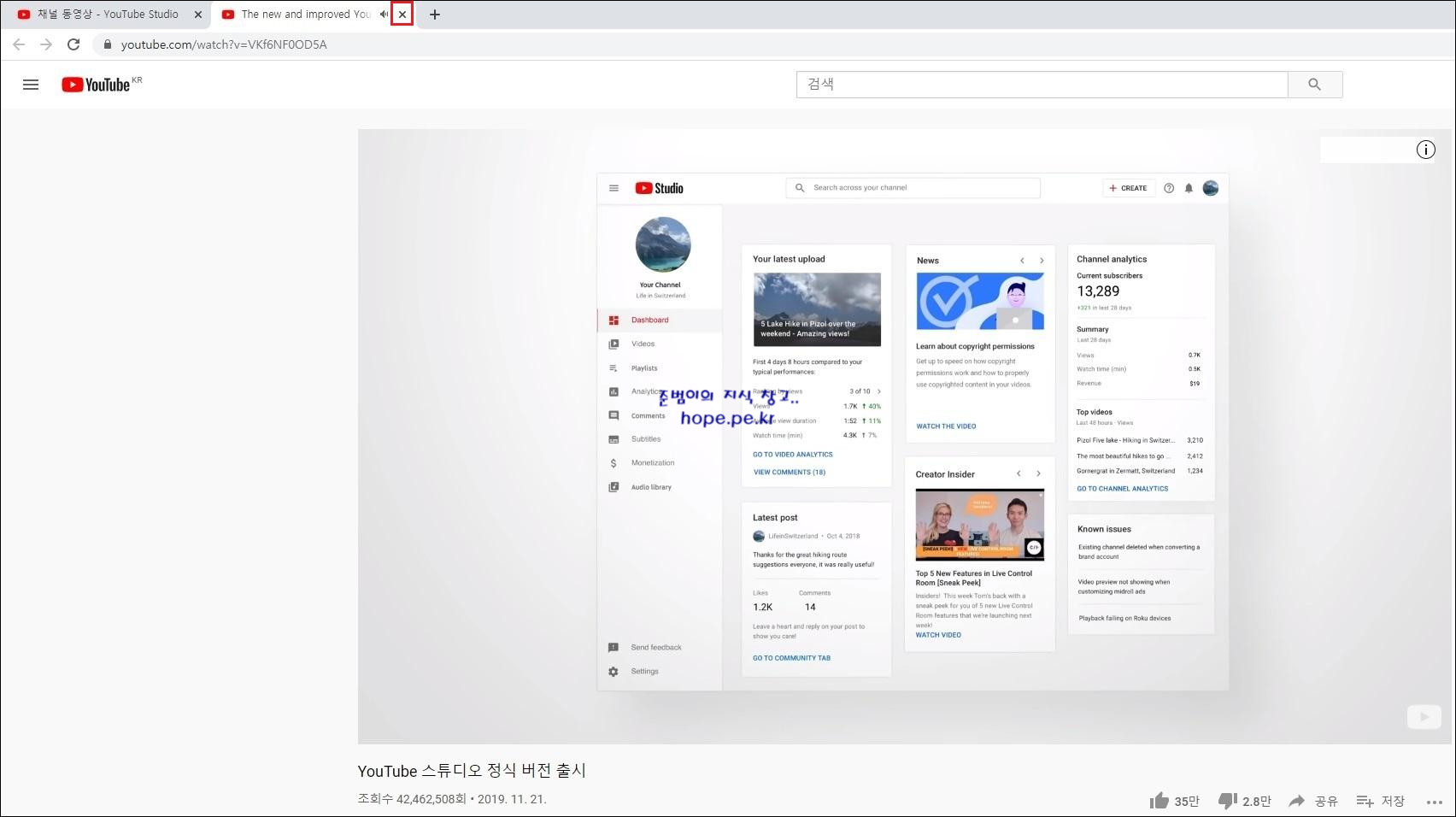Select Audio library in the Studio sidebar
Screen dimensions: 1456x817
(x=660, y=487)
